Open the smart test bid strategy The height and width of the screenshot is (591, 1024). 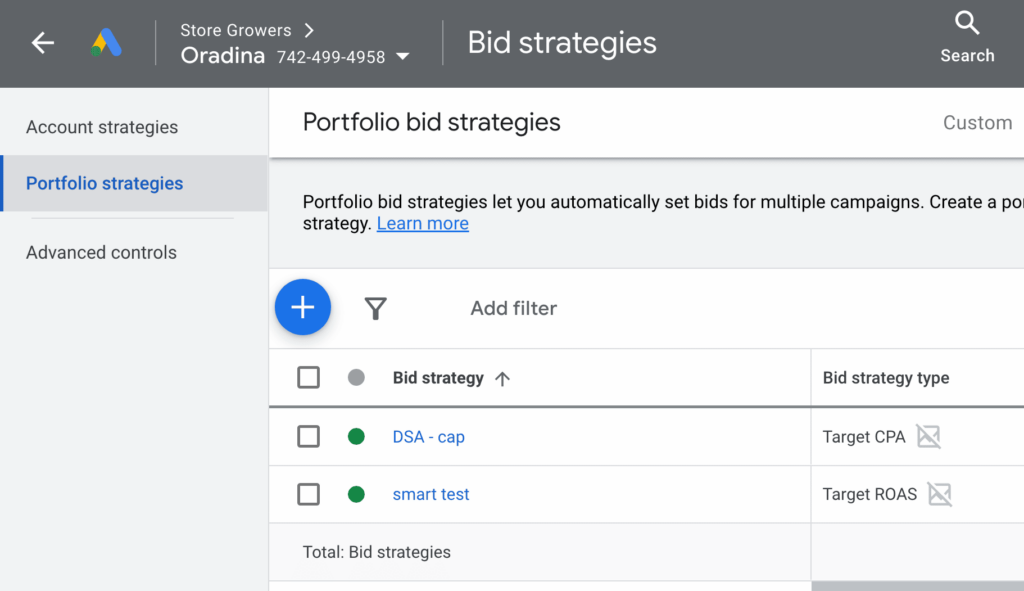430,494
